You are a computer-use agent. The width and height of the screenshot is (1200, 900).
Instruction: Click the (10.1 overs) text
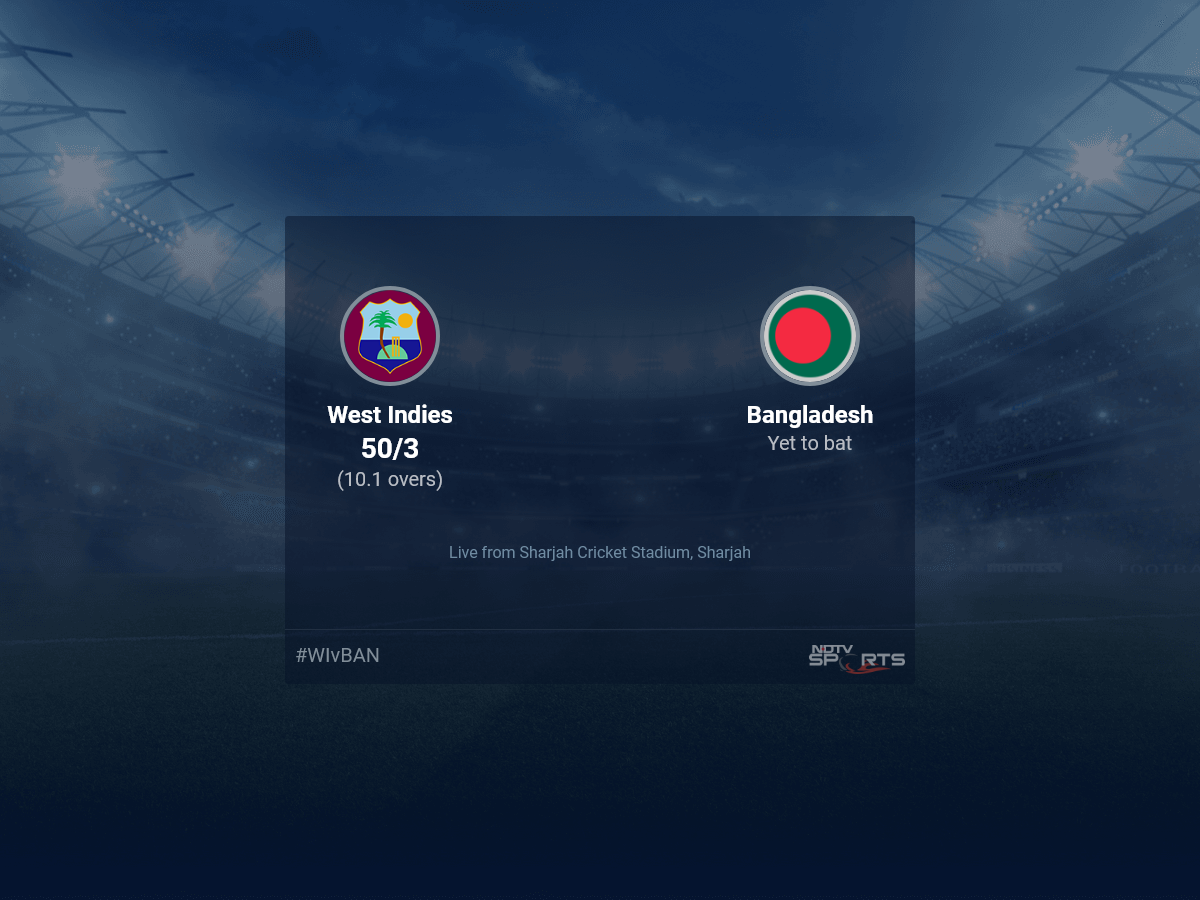(390, 480)
